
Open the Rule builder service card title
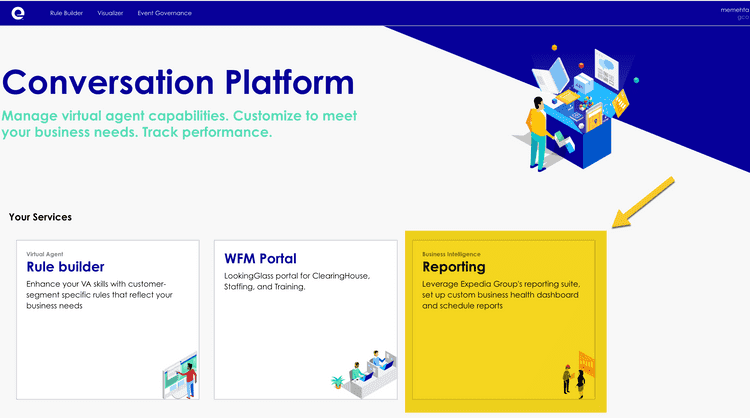pyautogui.click(x=65, y=266)
